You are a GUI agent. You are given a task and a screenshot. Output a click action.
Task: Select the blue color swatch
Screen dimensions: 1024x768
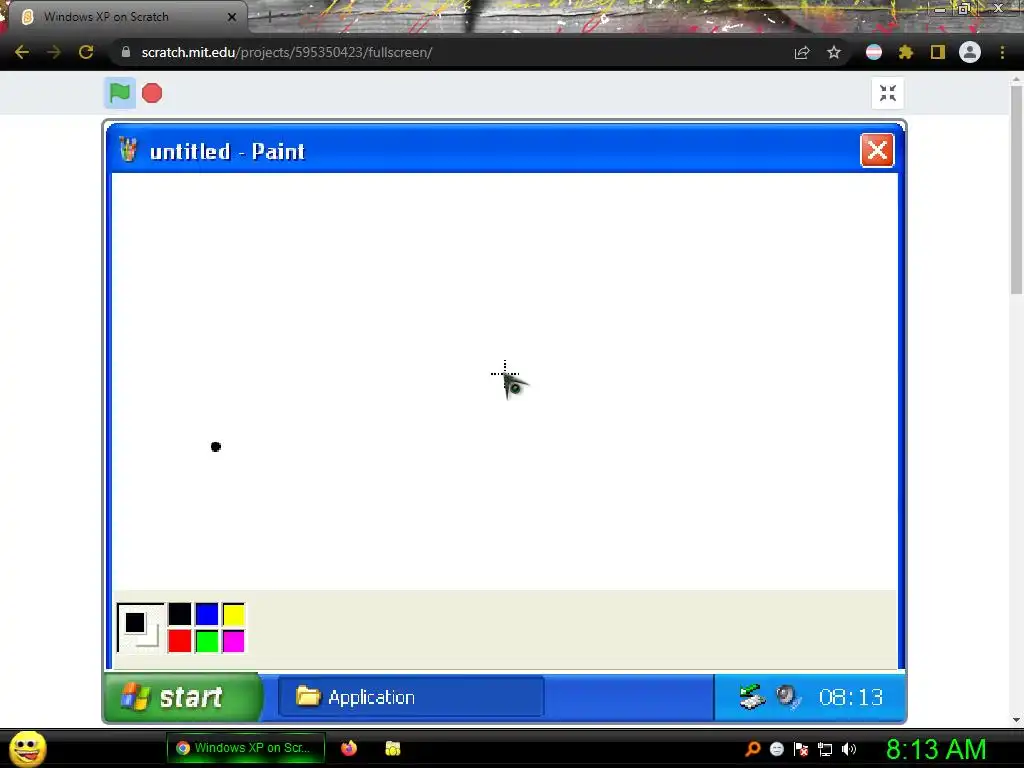(x=207, y=614)
